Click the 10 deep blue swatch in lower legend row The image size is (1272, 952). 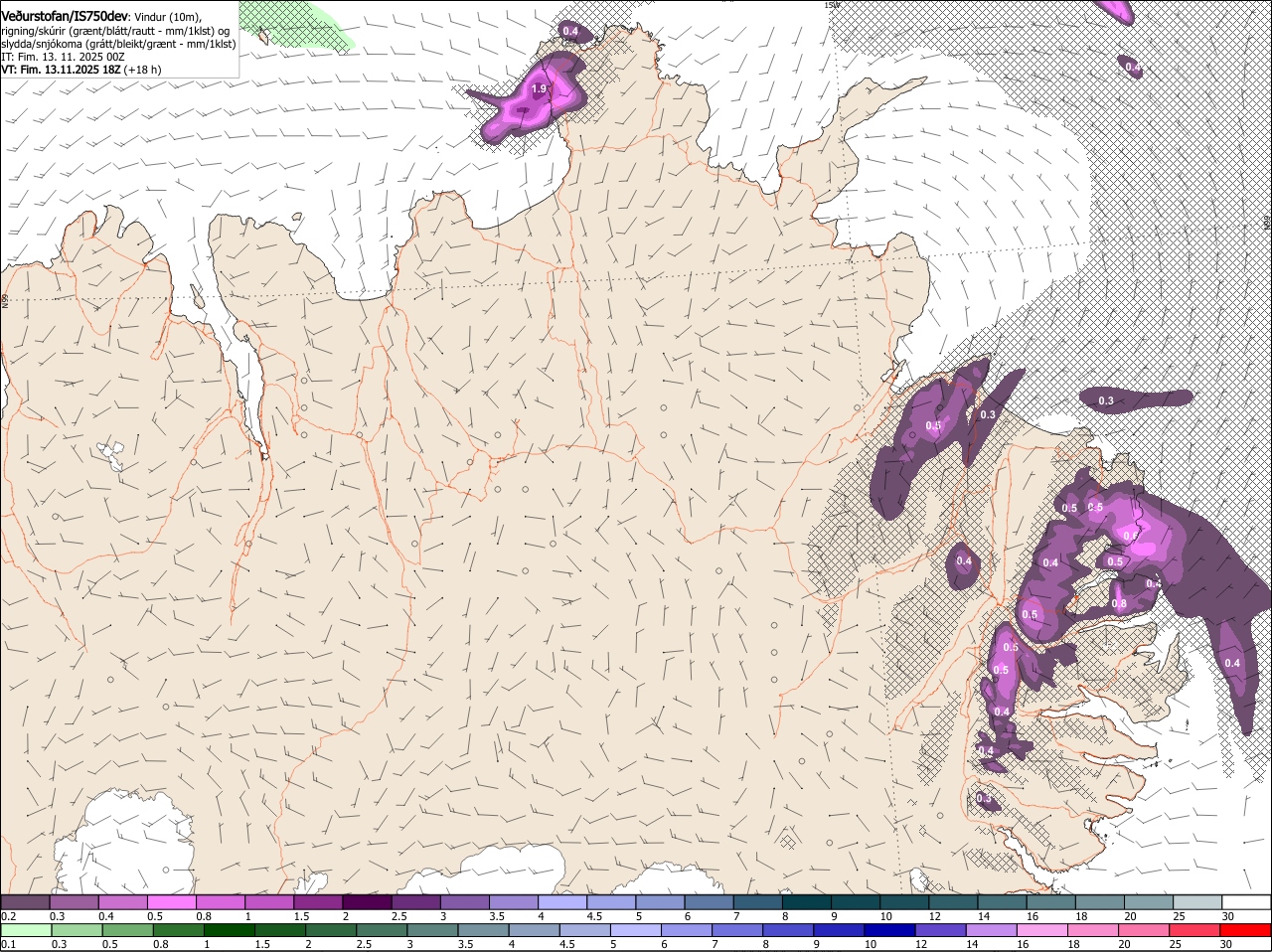pos(890,930)
